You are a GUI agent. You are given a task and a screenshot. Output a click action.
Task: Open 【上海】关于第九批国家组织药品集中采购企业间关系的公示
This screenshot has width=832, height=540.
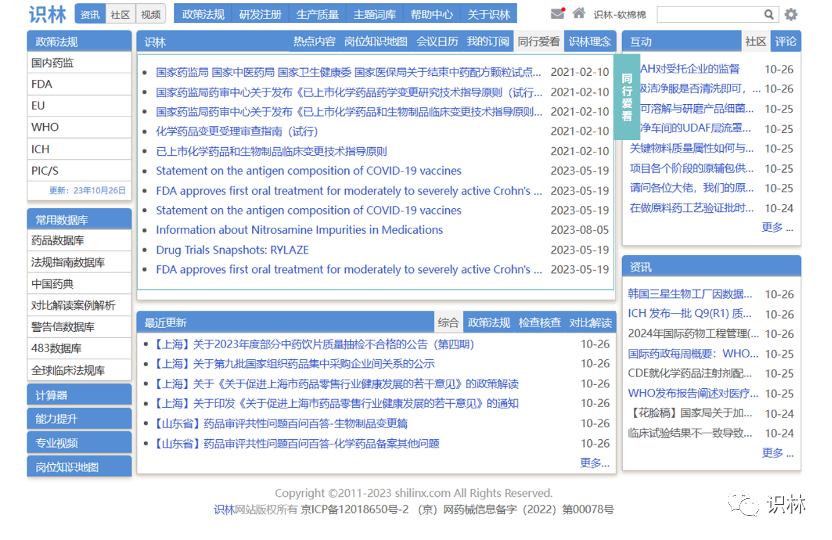(x=293, y=364)
